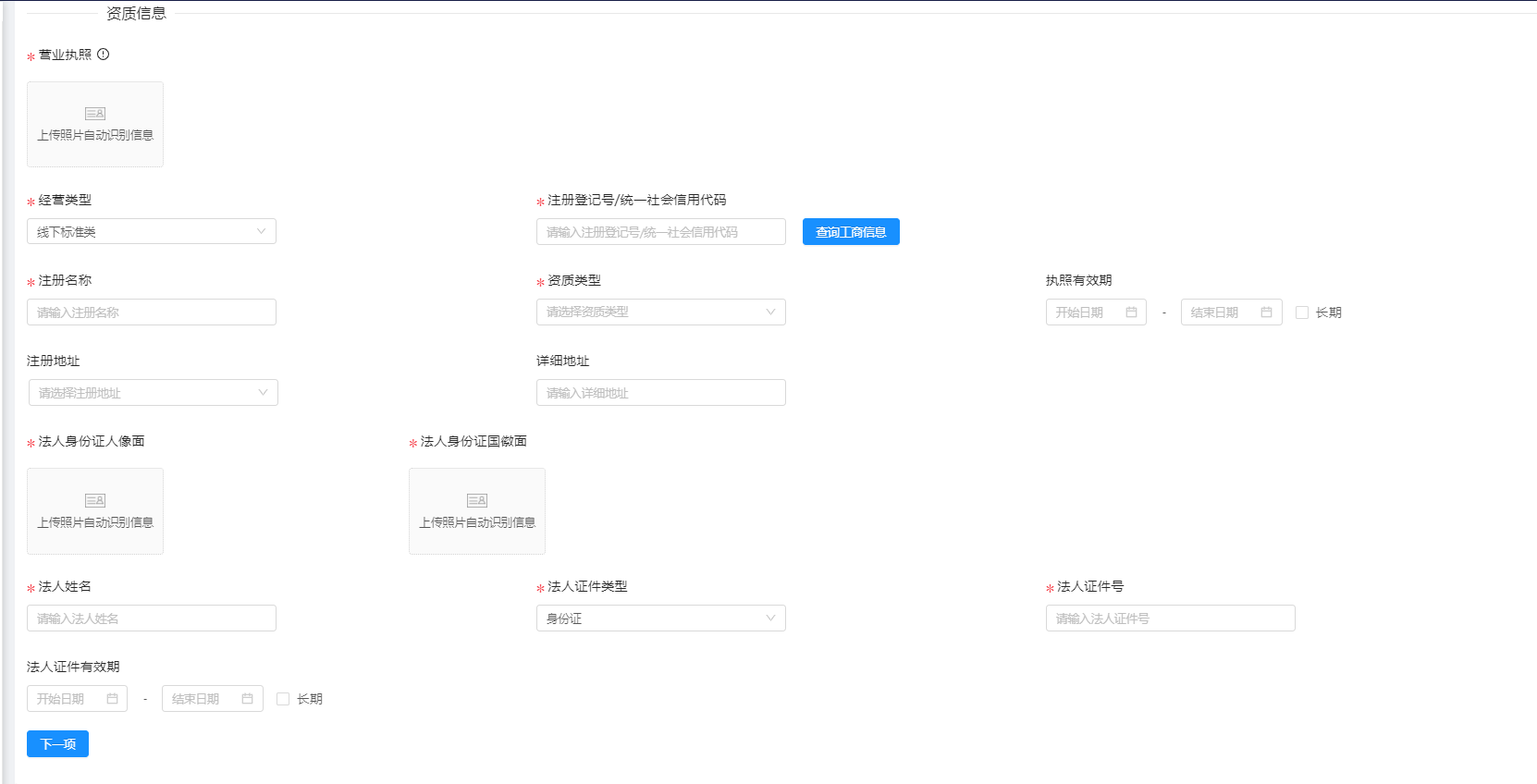The width and height of the screenshot is (1537, 784).
Task: Click the 注册名称 input field
Action: coord(152,312)
